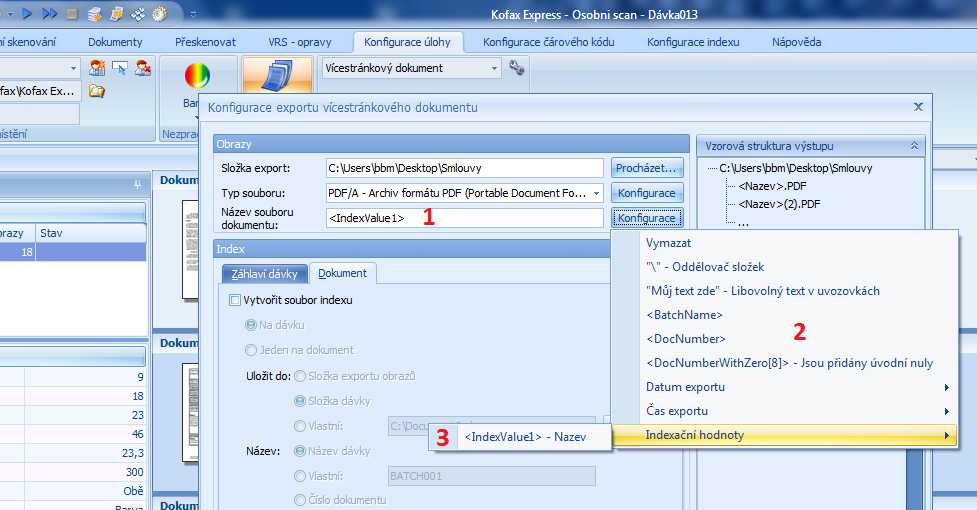Open export settings with the wrench icon

point(517,67)
